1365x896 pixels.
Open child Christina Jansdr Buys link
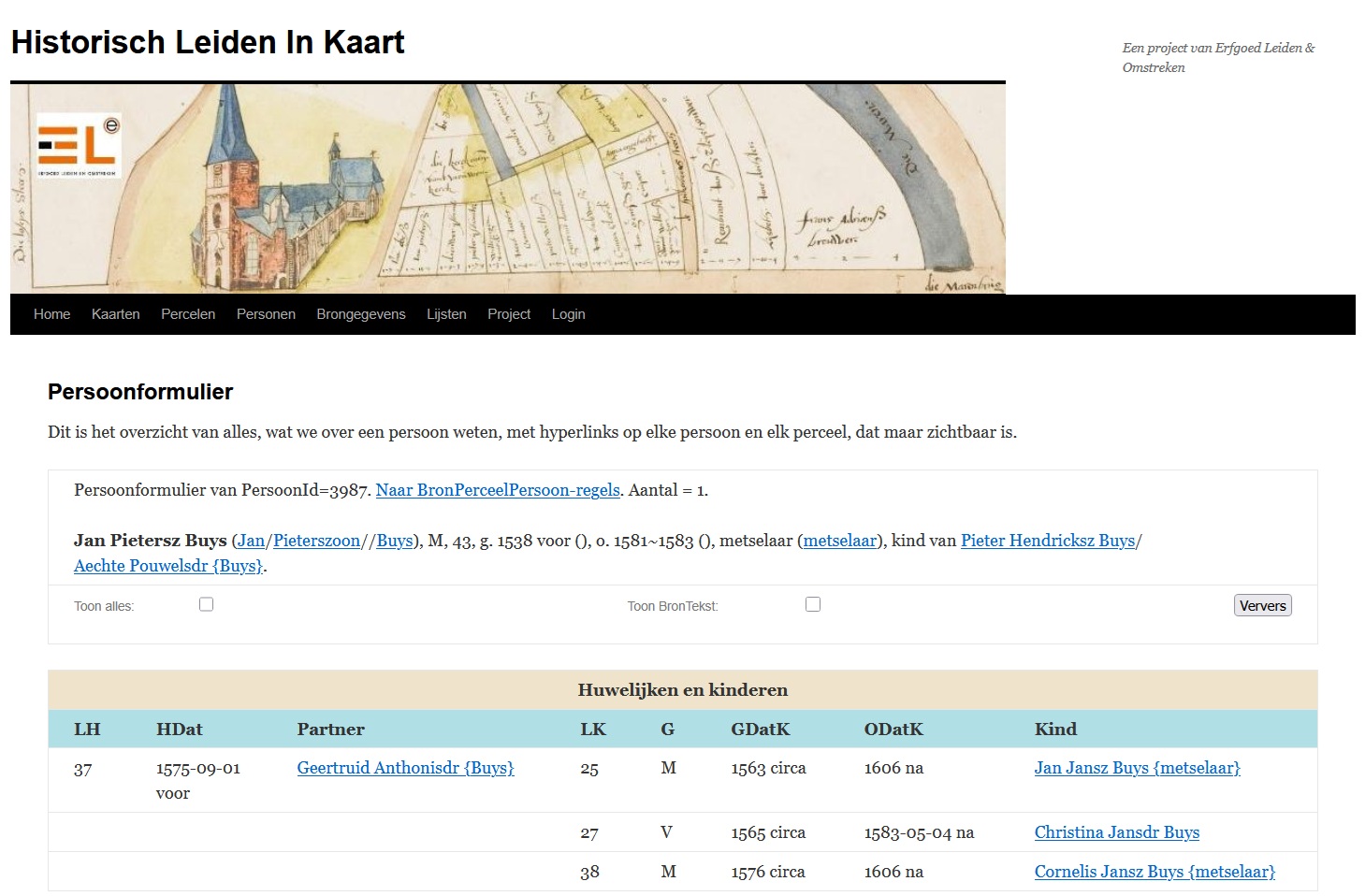pos(1117,832)
